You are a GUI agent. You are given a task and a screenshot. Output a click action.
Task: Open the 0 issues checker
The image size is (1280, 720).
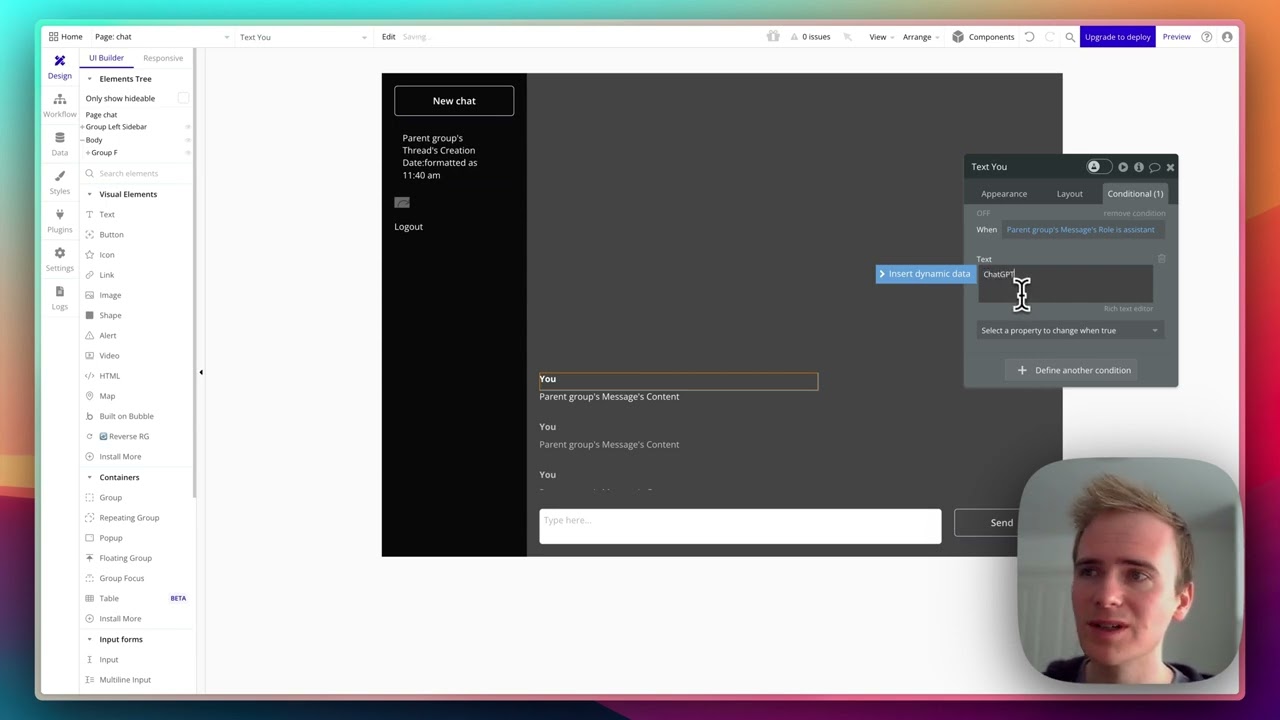(810, 37)
